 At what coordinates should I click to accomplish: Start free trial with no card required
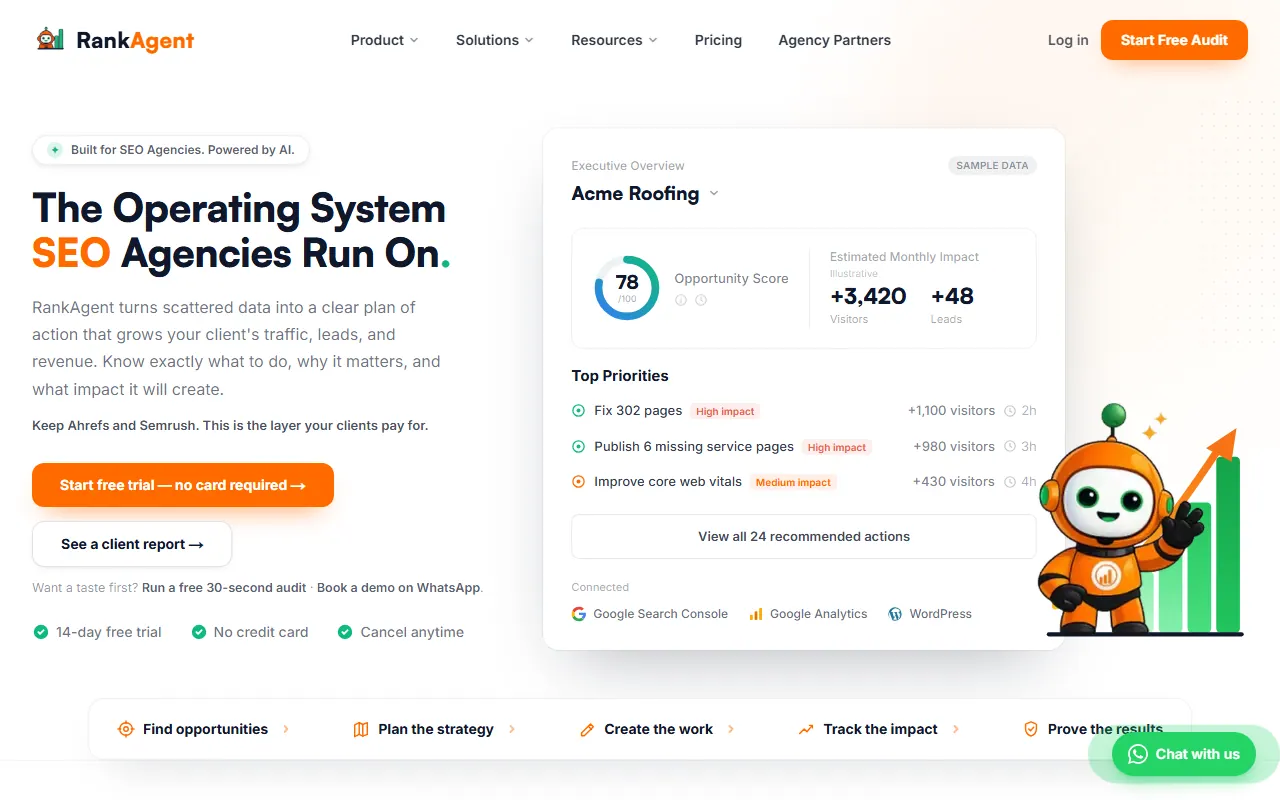click(x=183, y=485)
